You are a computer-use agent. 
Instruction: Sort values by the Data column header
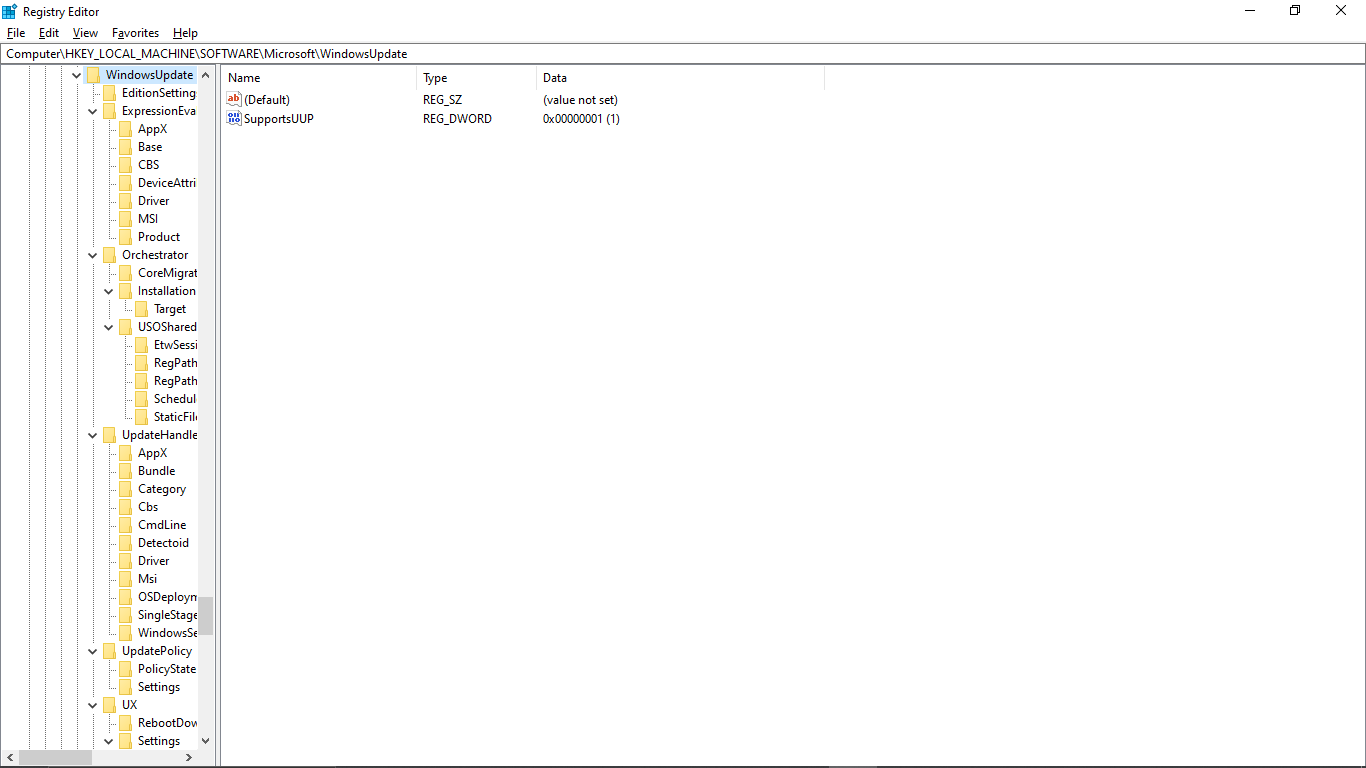pos(680,78)
